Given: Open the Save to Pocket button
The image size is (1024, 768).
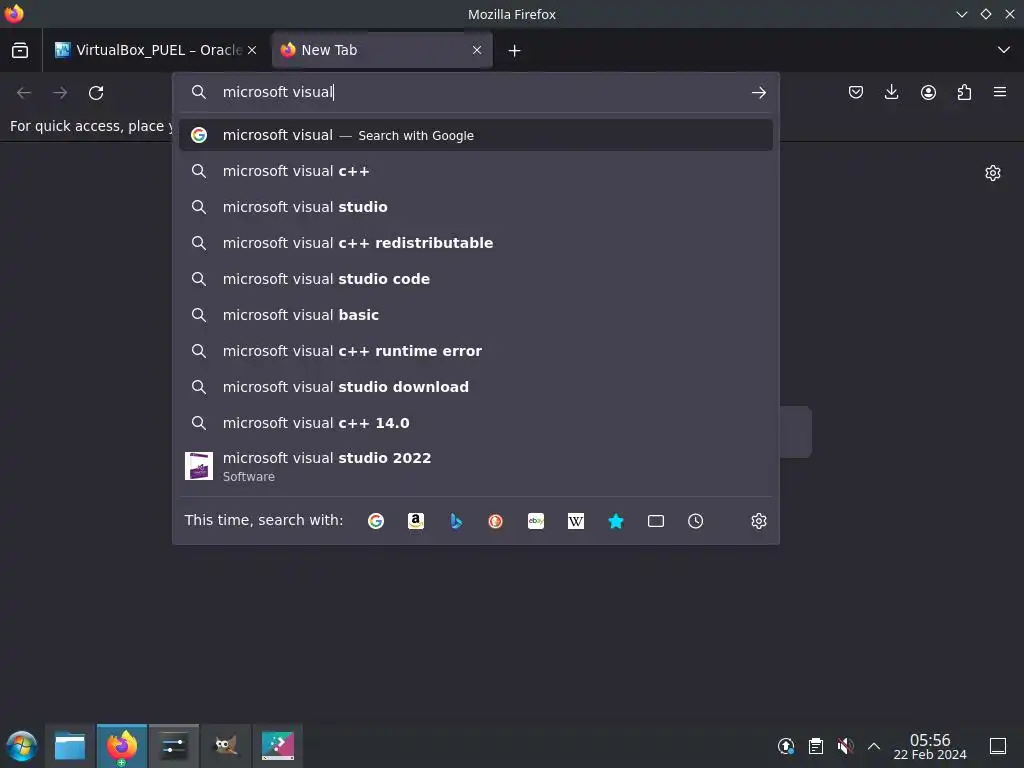Looking at the screenshot, I should pos(856,92).
